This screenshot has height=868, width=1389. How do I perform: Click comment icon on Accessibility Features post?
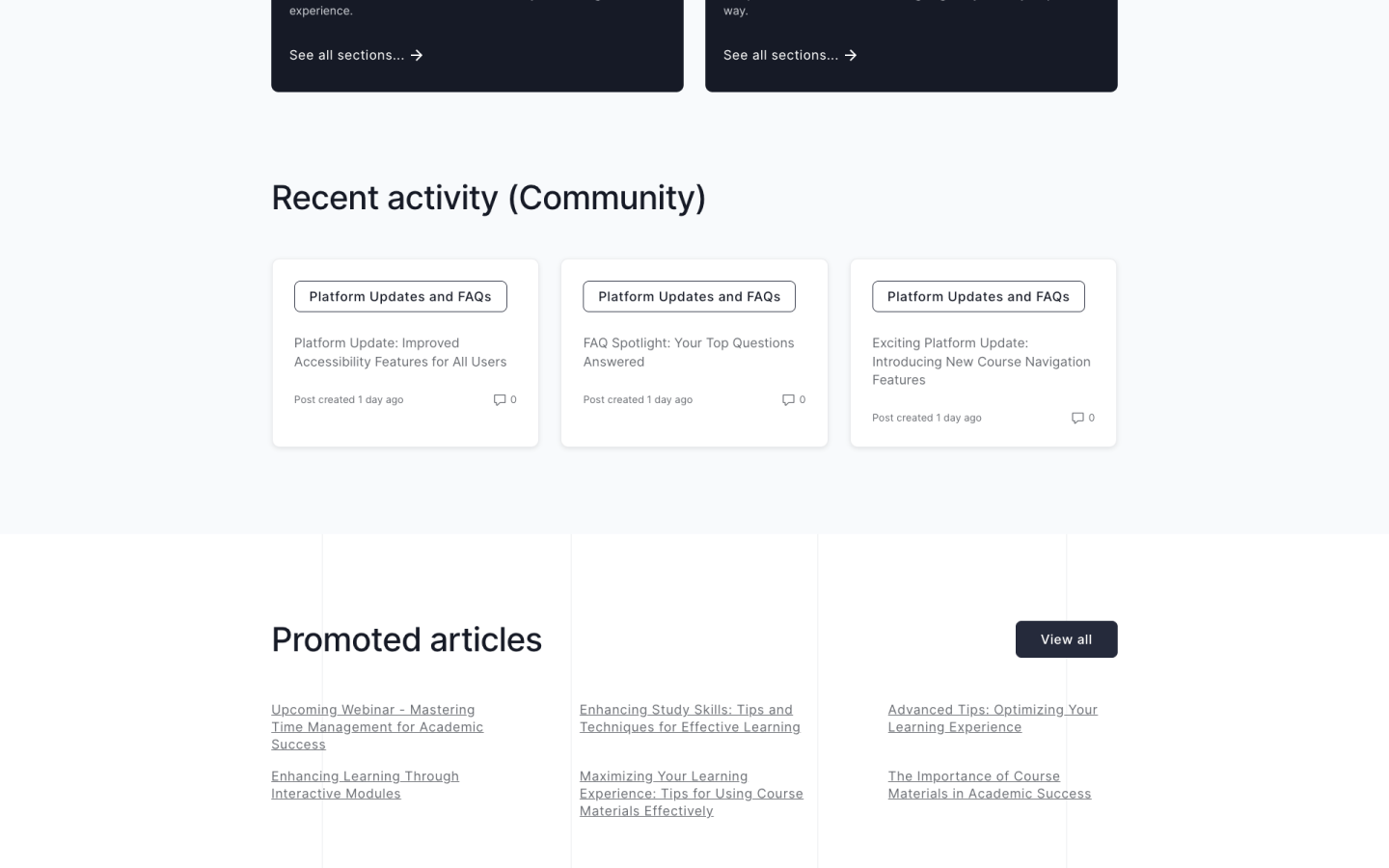(x=500, y=399)
